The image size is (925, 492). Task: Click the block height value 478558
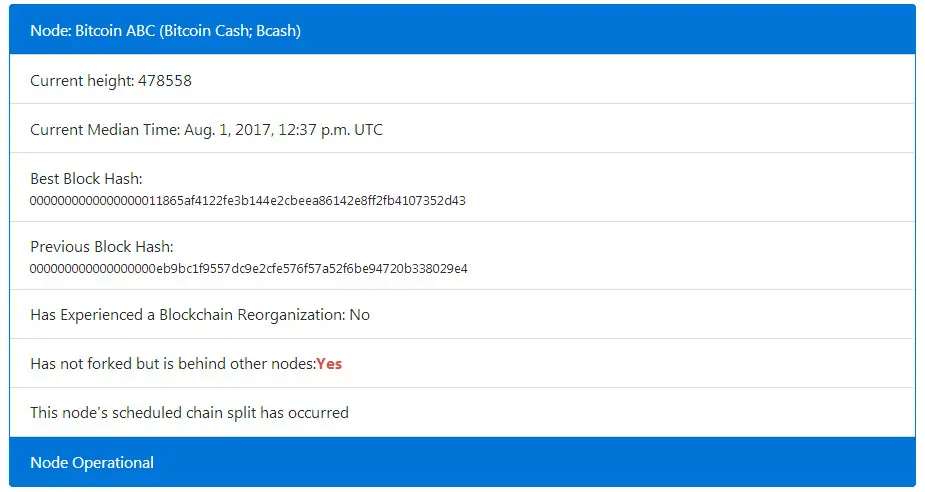[163, 80]
